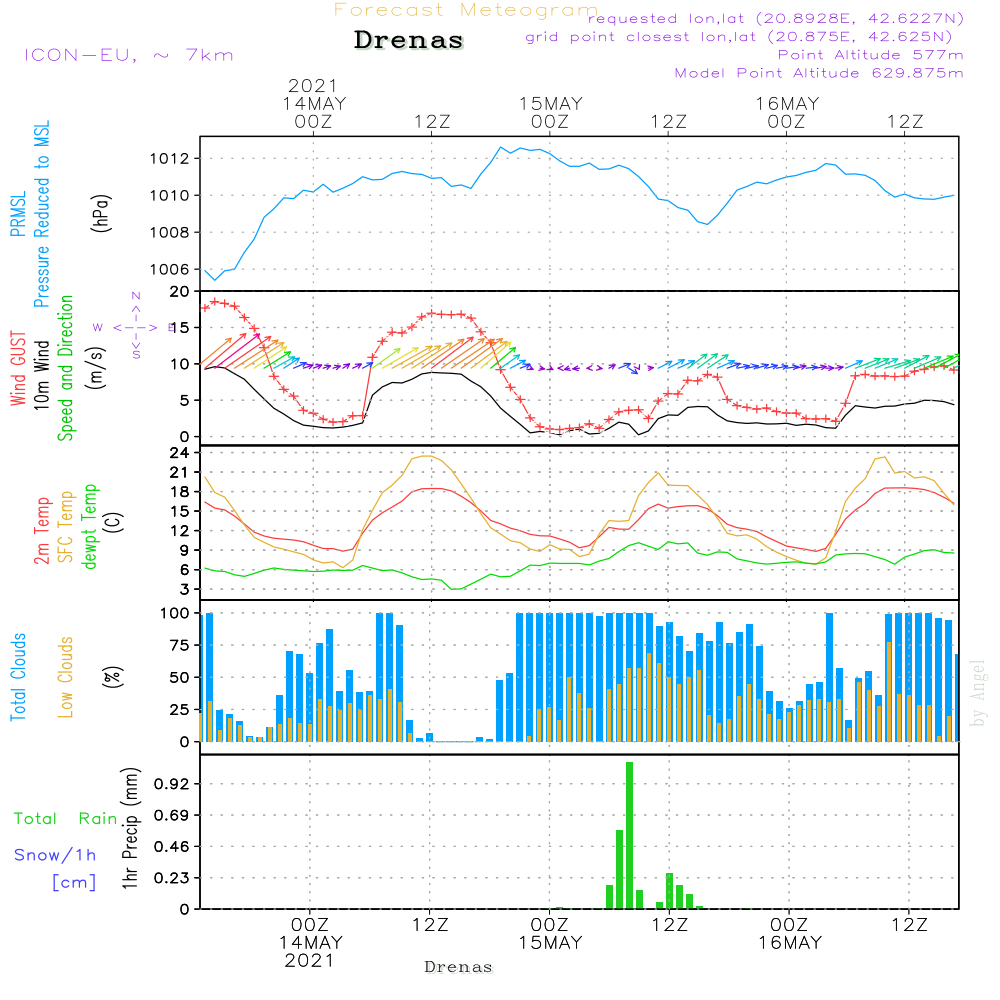
Task: Click the tallest green rain bar
Action: point(629,835)
